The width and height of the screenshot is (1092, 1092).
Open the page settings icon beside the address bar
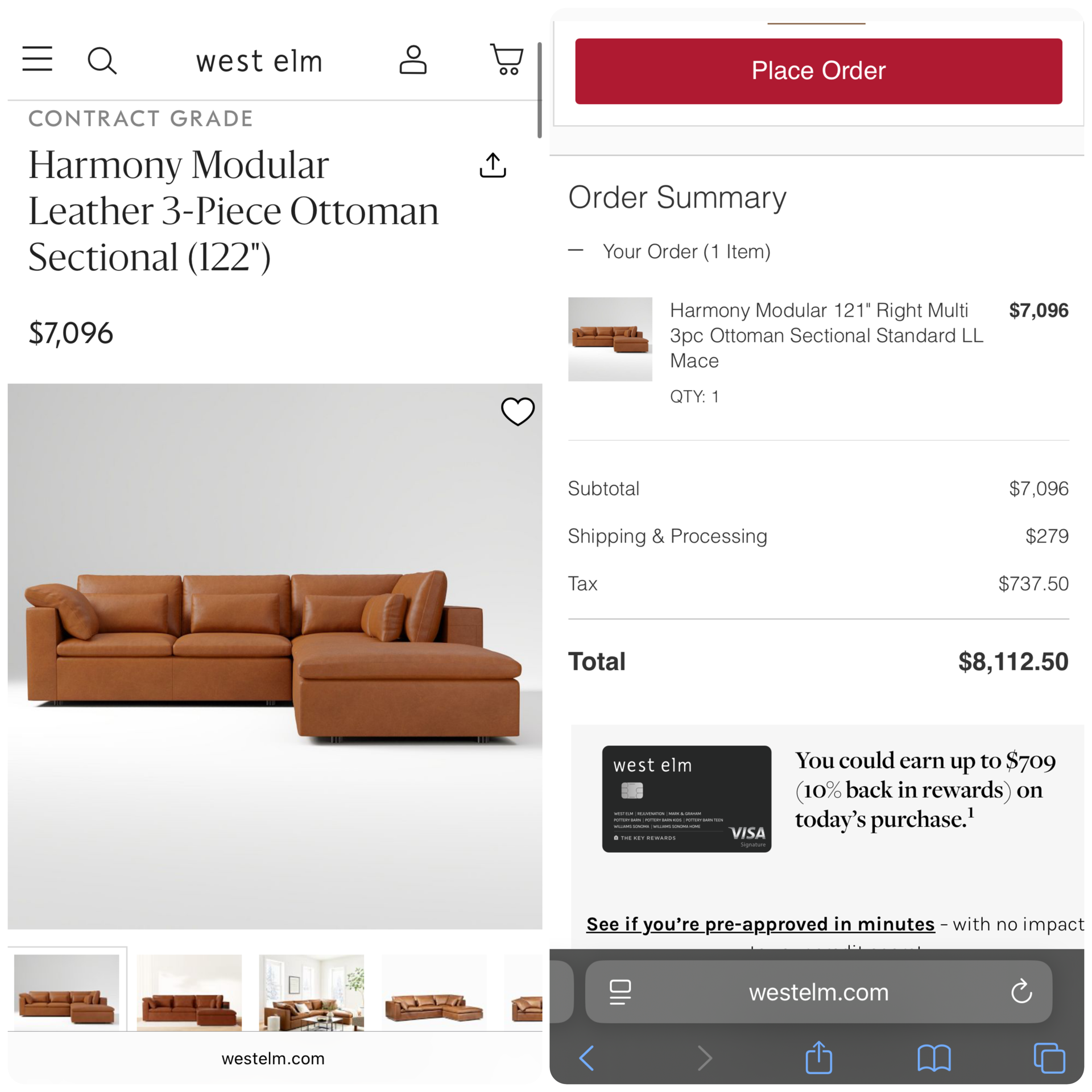(620, 992)
